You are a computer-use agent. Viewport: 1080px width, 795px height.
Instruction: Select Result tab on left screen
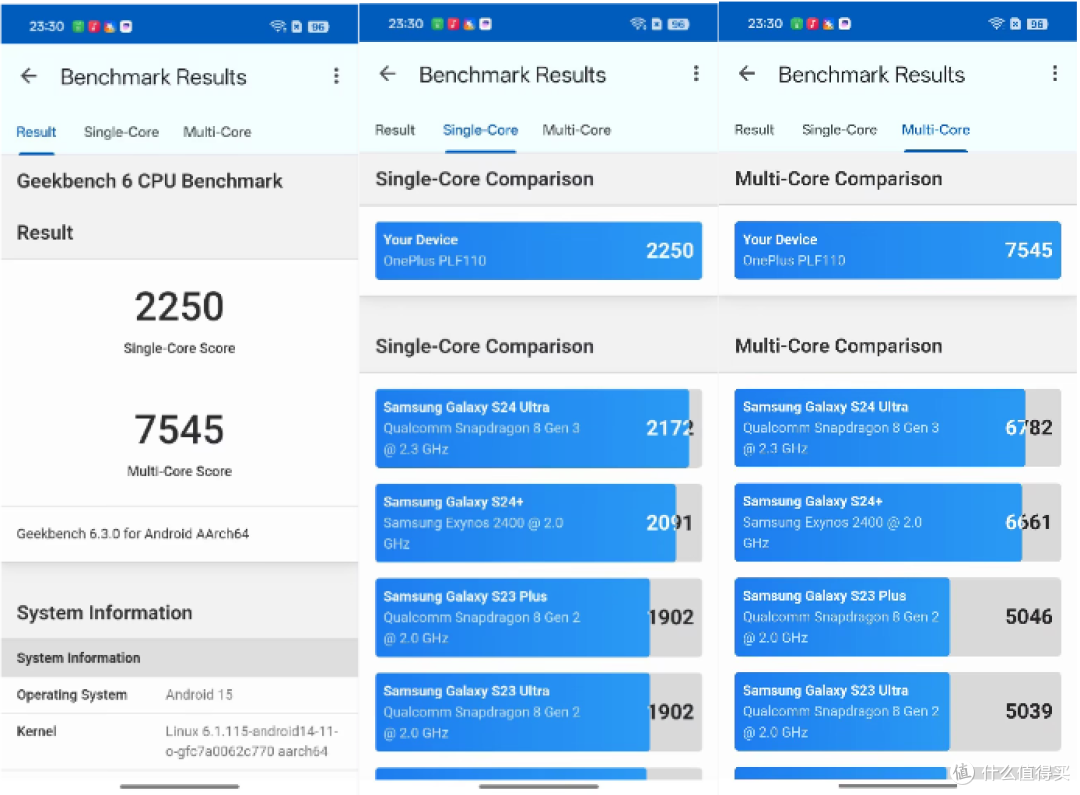pos(36,132)
